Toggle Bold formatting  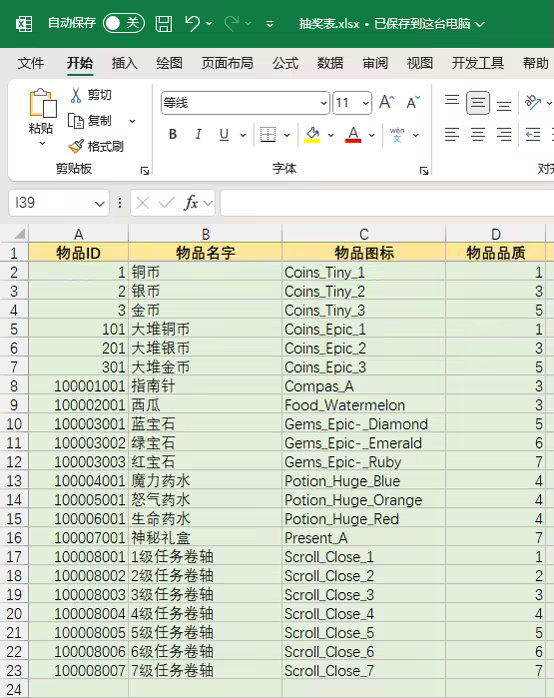173,134
